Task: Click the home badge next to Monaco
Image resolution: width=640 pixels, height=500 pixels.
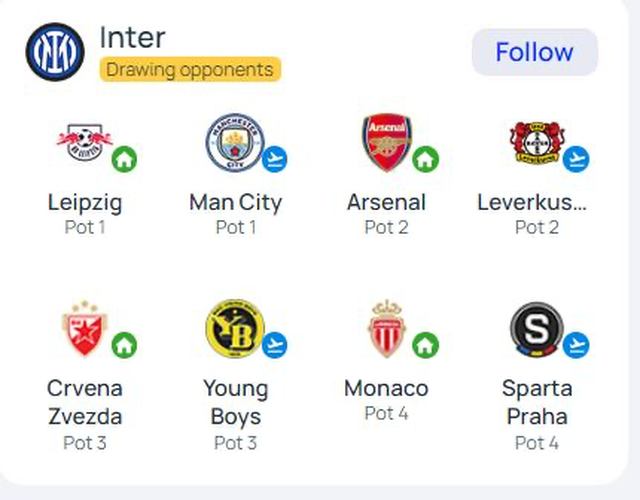Action: point(426,345)
